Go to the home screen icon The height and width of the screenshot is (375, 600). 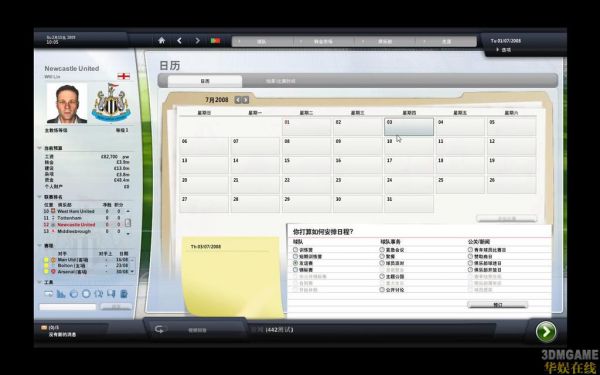point(161,40)
